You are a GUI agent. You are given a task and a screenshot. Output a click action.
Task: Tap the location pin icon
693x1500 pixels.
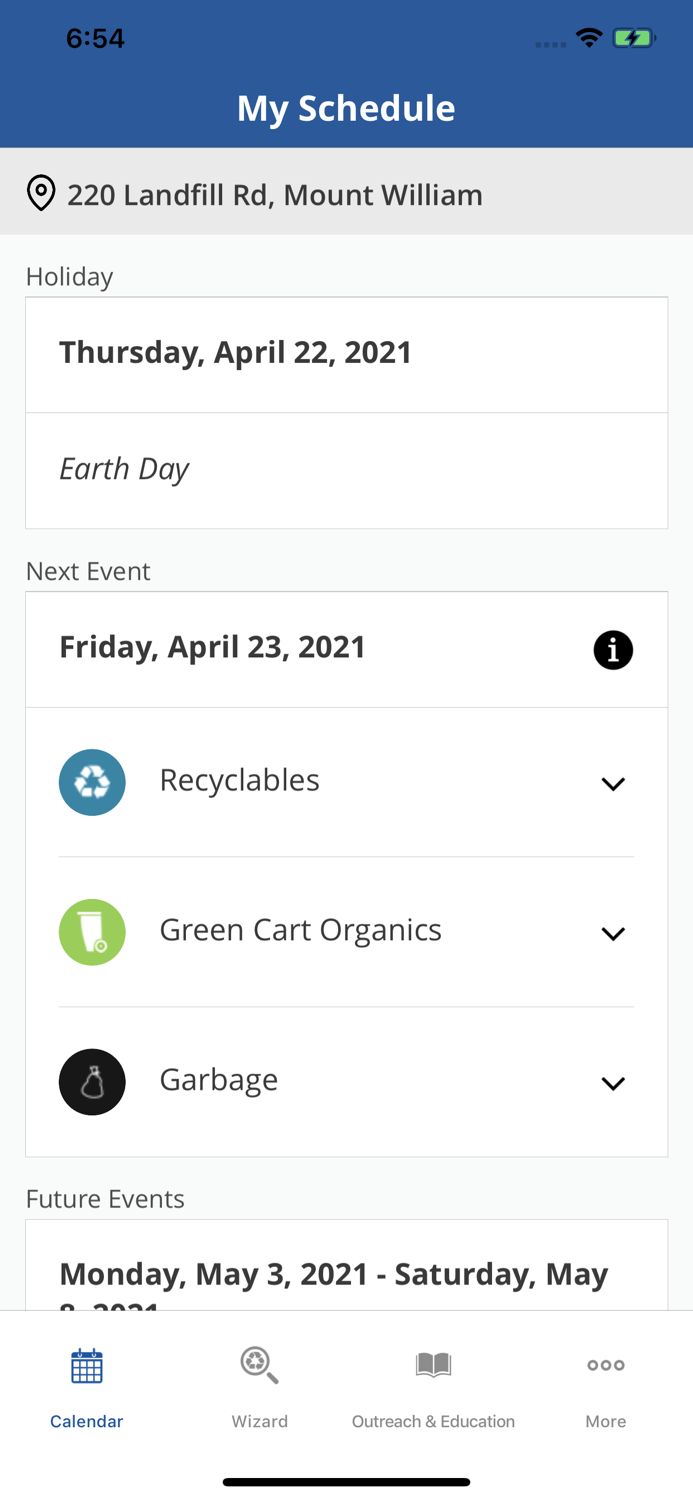(x=41, y=193)
